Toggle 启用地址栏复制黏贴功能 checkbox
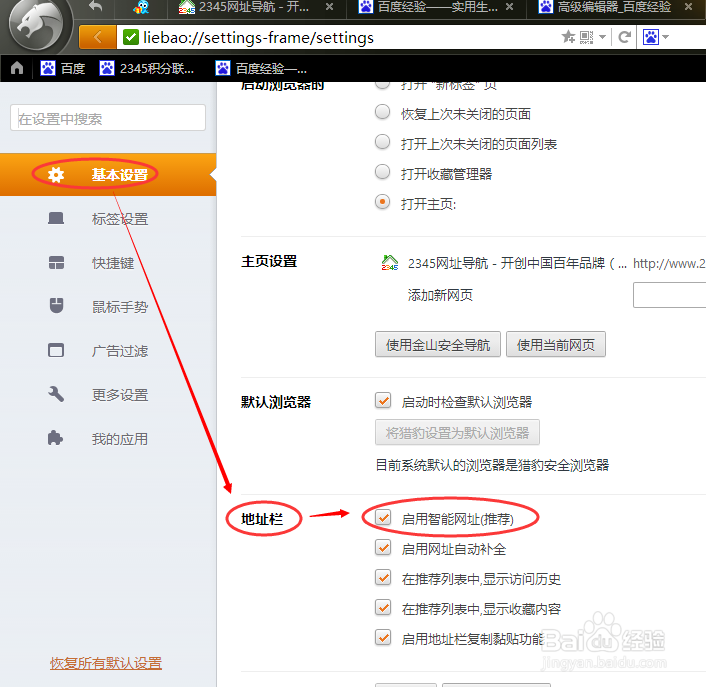The image size is (706, 687). (383, 637)
